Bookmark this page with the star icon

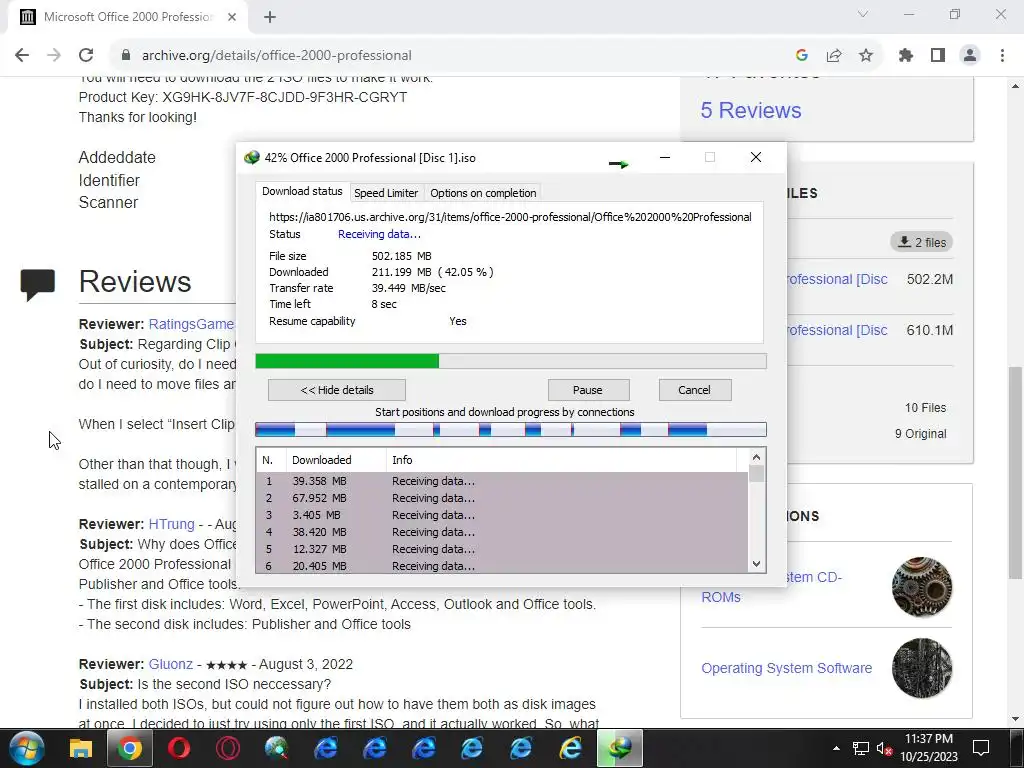click(x=866, y=56)
